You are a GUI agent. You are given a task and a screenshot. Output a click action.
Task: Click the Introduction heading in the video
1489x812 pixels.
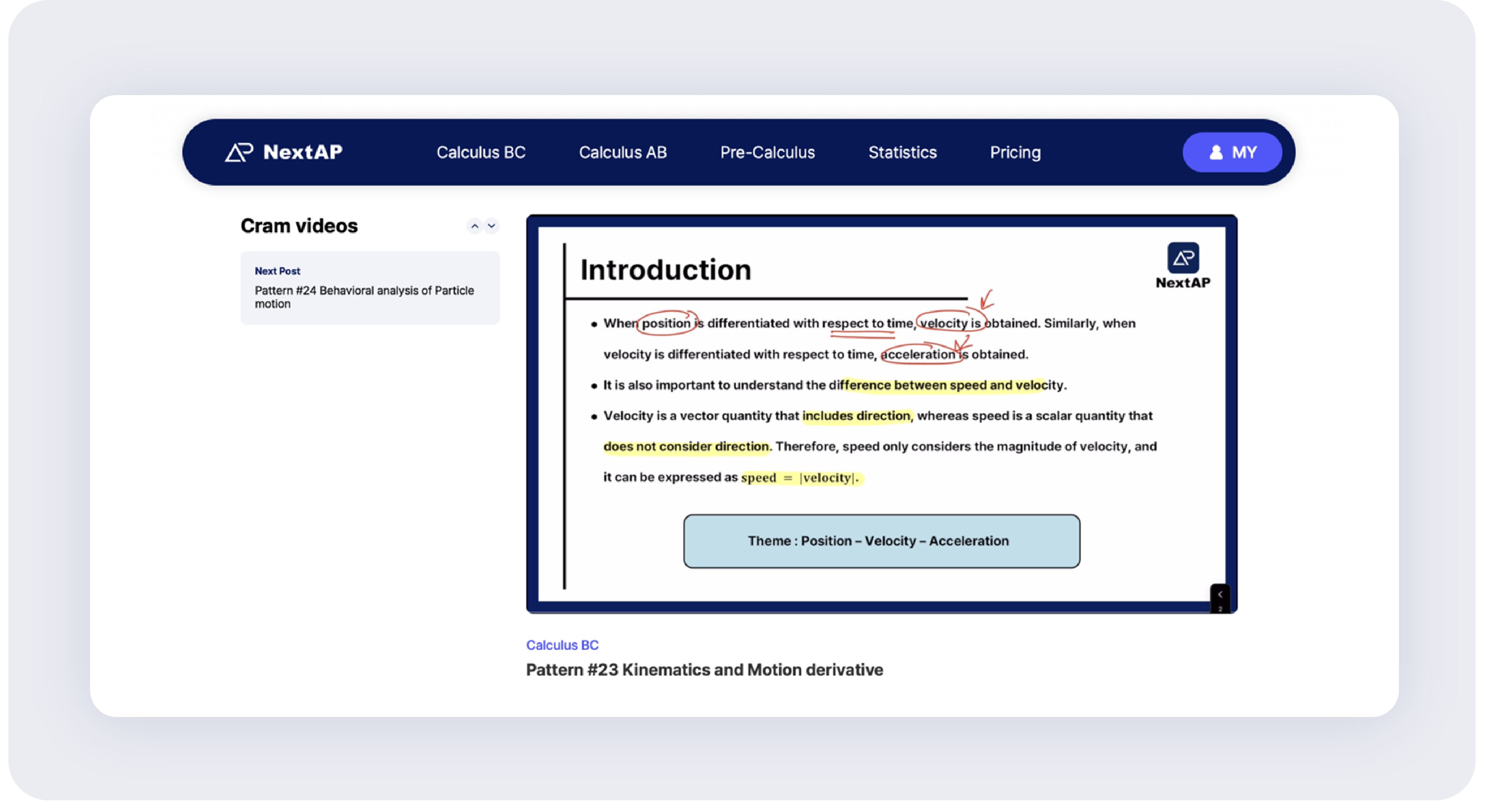665,270
